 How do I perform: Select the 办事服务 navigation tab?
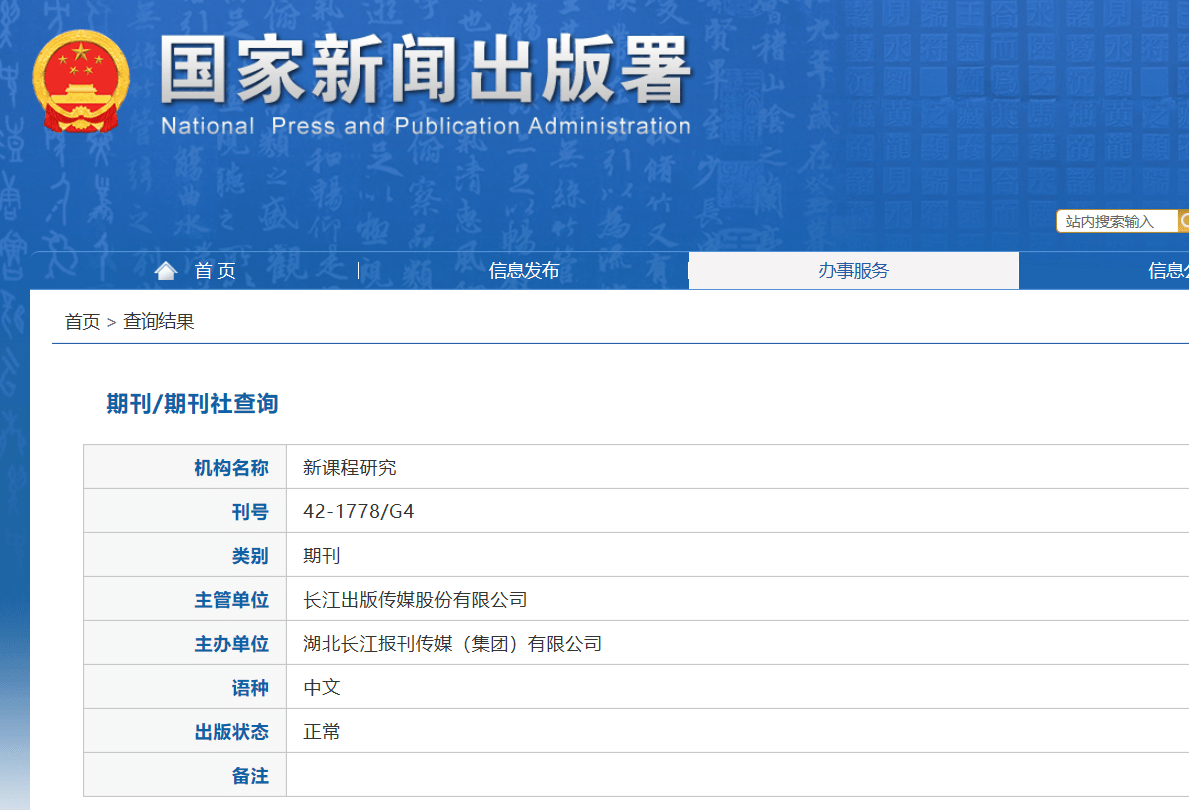(853, 271)
